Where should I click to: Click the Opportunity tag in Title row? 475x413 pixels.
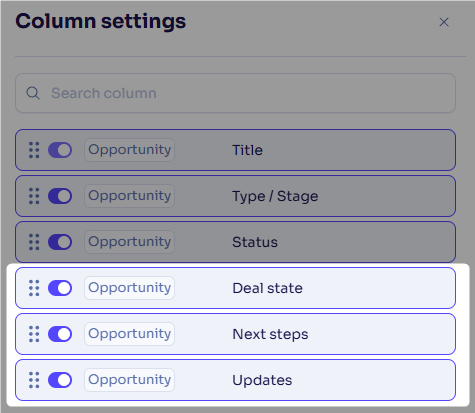pyautogui.click(x=129, y=150)
